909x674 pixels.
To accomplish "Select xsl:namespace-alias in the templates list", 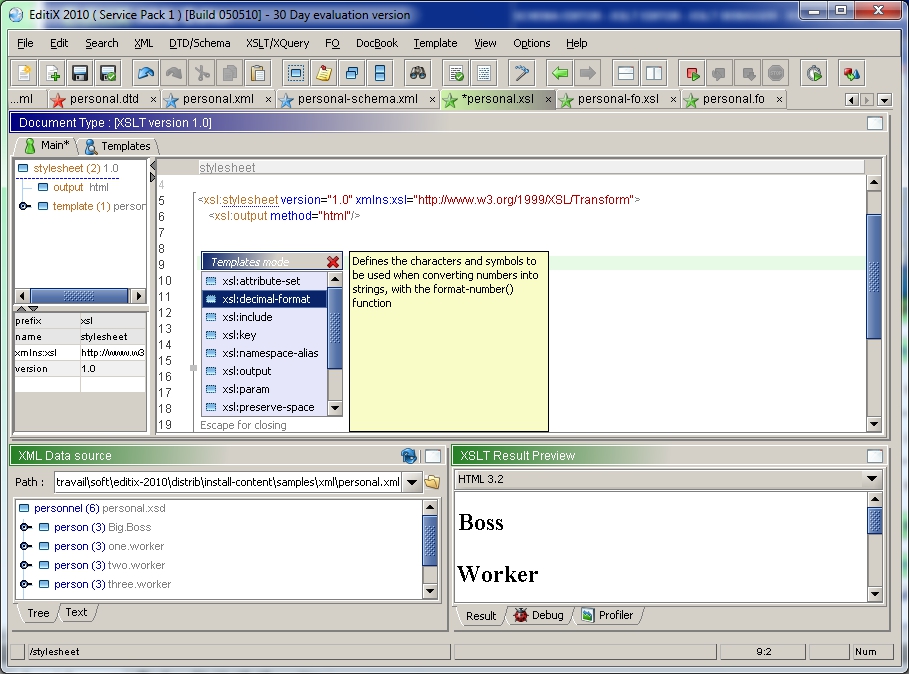I will click(x=264, y=352).
